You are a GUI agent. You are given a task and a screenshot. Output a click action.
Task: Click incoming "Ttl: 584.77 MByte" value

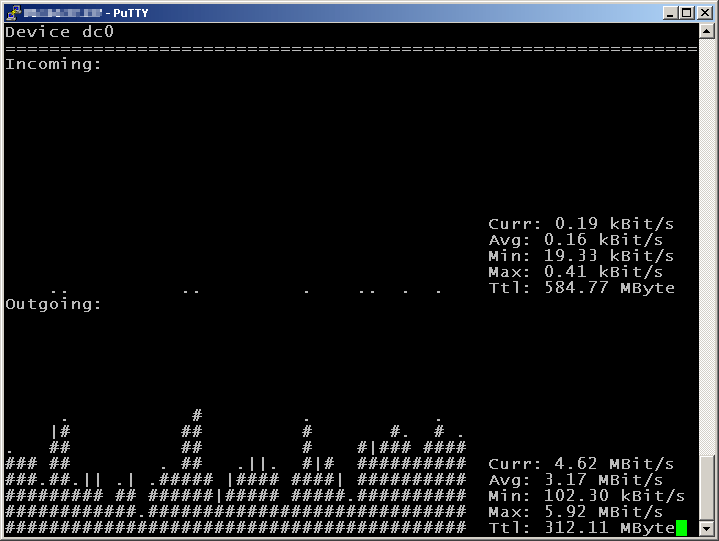(x=581, y=288)
